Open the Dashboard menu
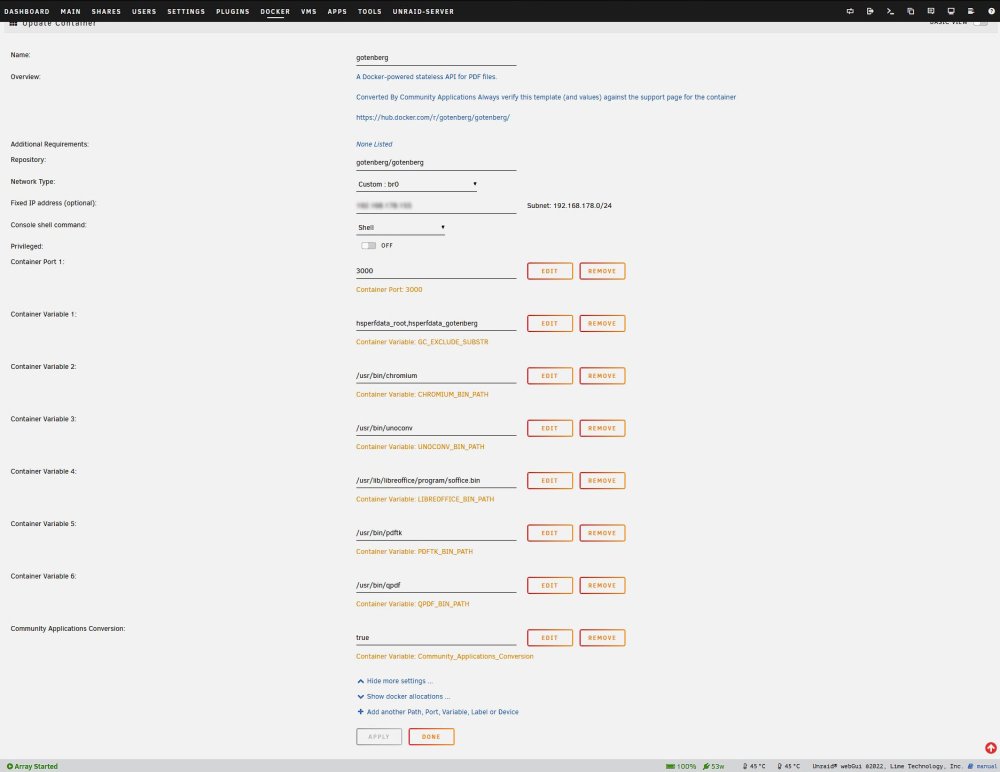The height and width of the screenshot is (772, 1000). pos(27,11)
